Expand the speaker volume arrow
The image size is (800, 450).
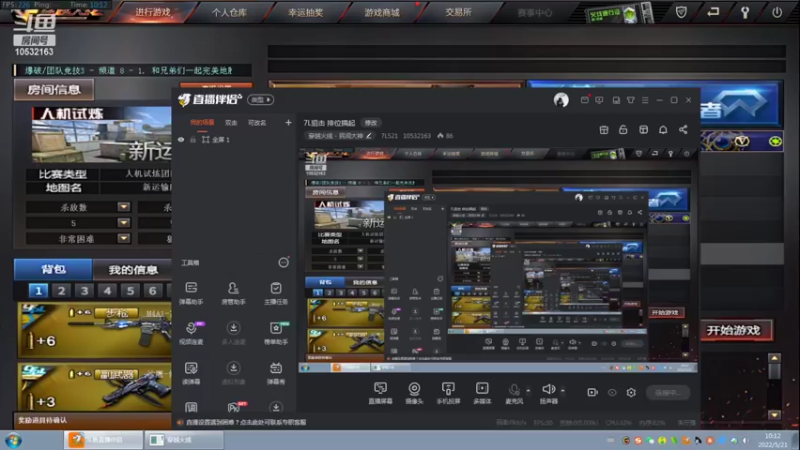click(x=563, y=391)
